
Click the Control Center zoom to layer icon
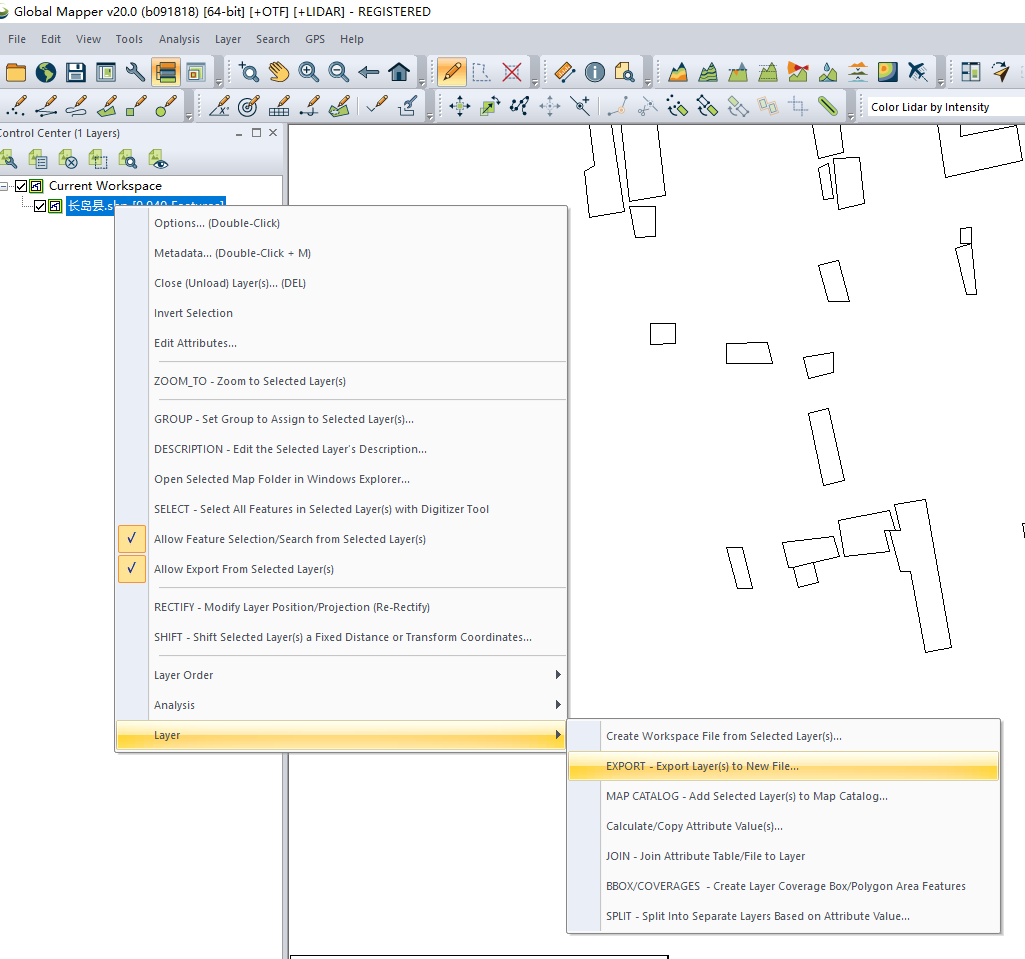pyautogui.click(x=128, y=159)
